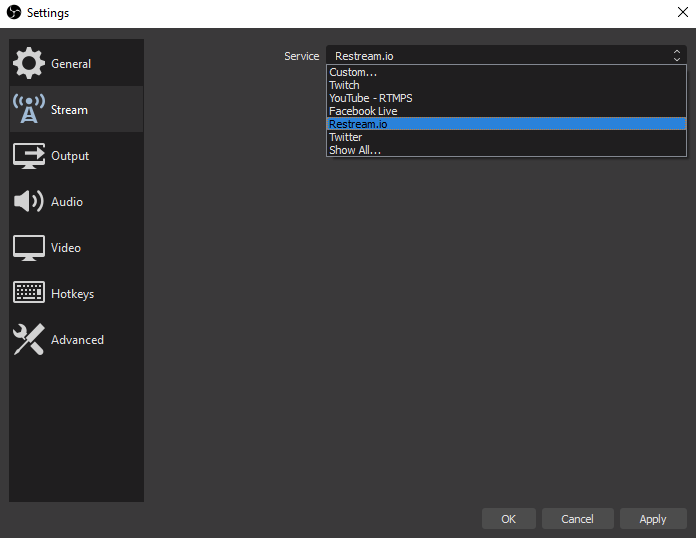Expand list with Show All... option
Screen dimensions: 696x538
(355, 150)
